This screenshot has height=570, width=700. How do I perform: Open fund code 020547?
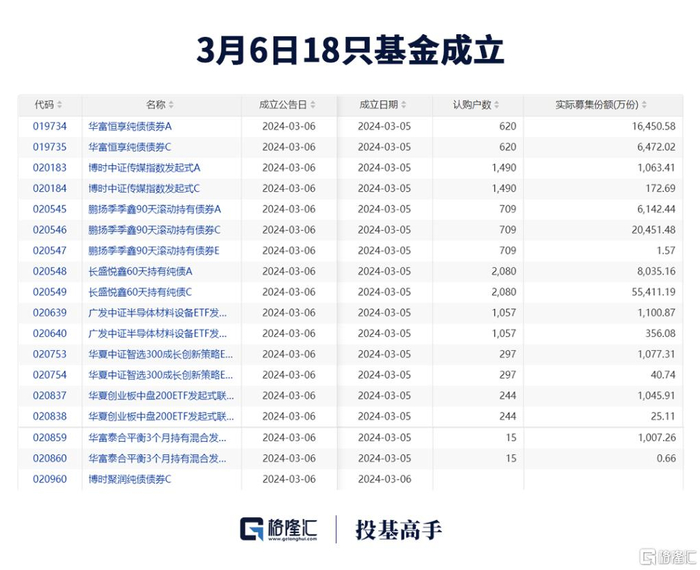[50, 250]
